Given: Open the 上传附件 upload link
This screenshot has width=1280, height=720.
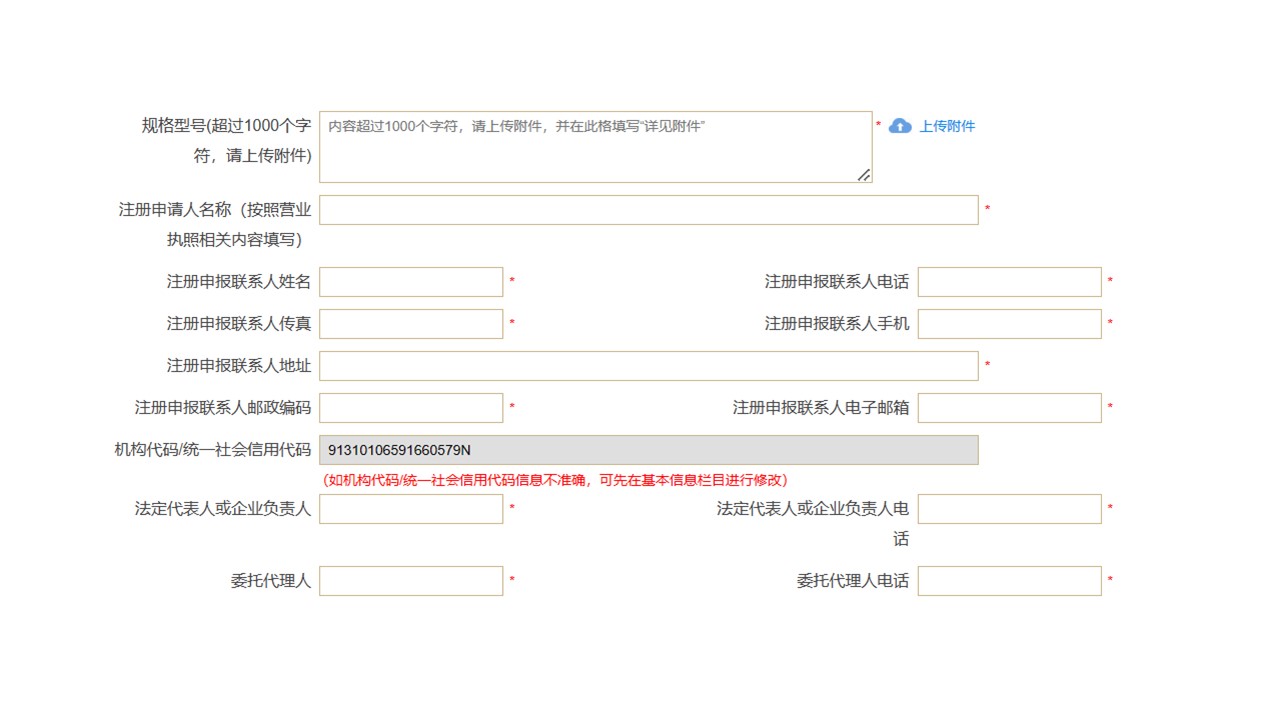Looking at the screenshot, I should click(946, 126).
